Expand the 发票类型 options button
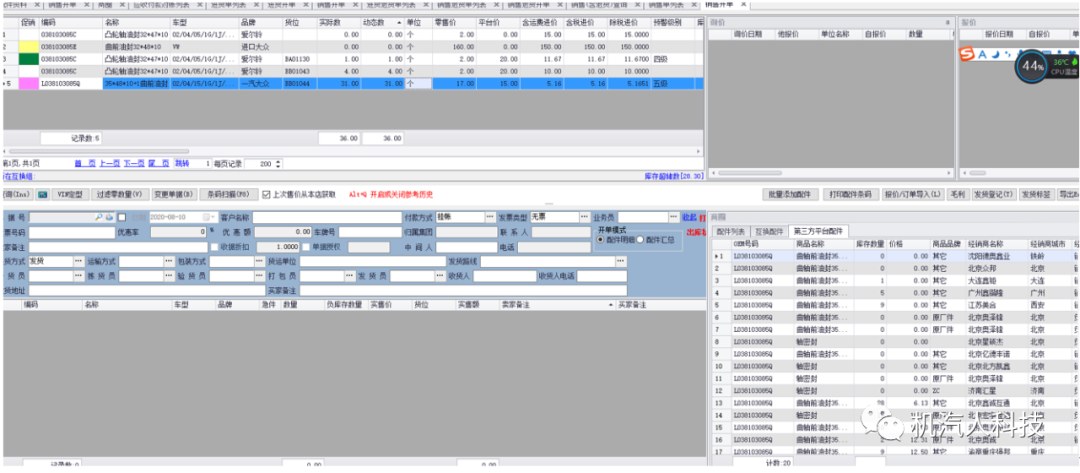 585,217
